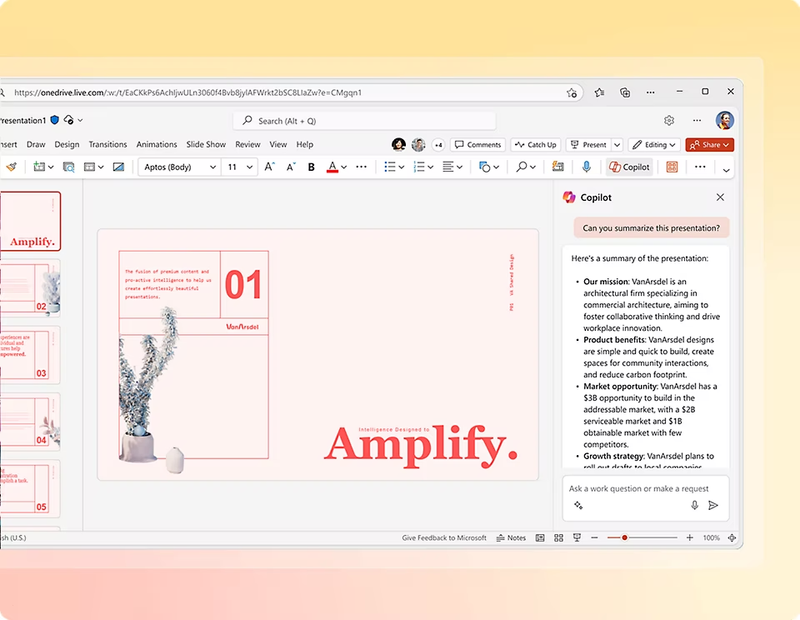
Task: Click the Shapes icon in toolbar
Action: [484, 167]
